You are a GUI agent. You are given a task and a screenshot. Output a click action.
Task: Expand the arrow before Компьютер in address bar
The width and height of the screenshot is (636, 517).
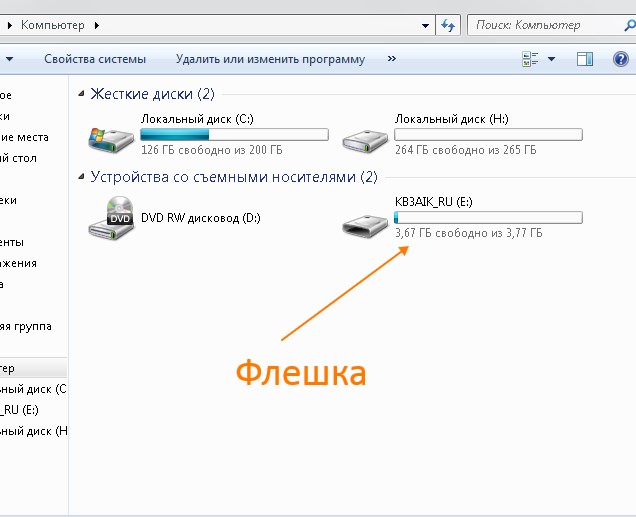[10, 26]
